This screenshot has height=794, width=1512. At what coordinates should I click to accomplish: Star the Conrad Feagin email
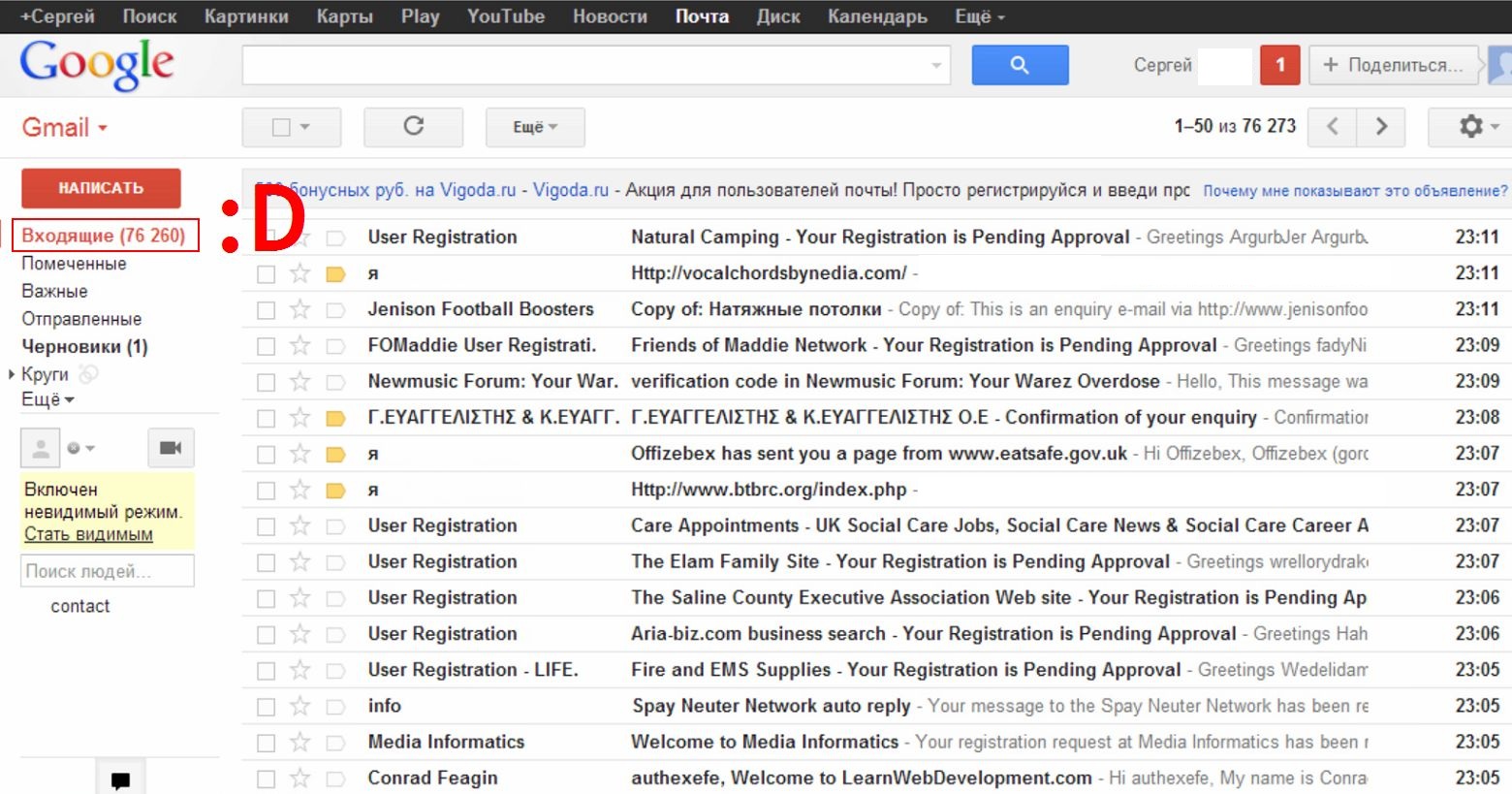click(300, 778)
